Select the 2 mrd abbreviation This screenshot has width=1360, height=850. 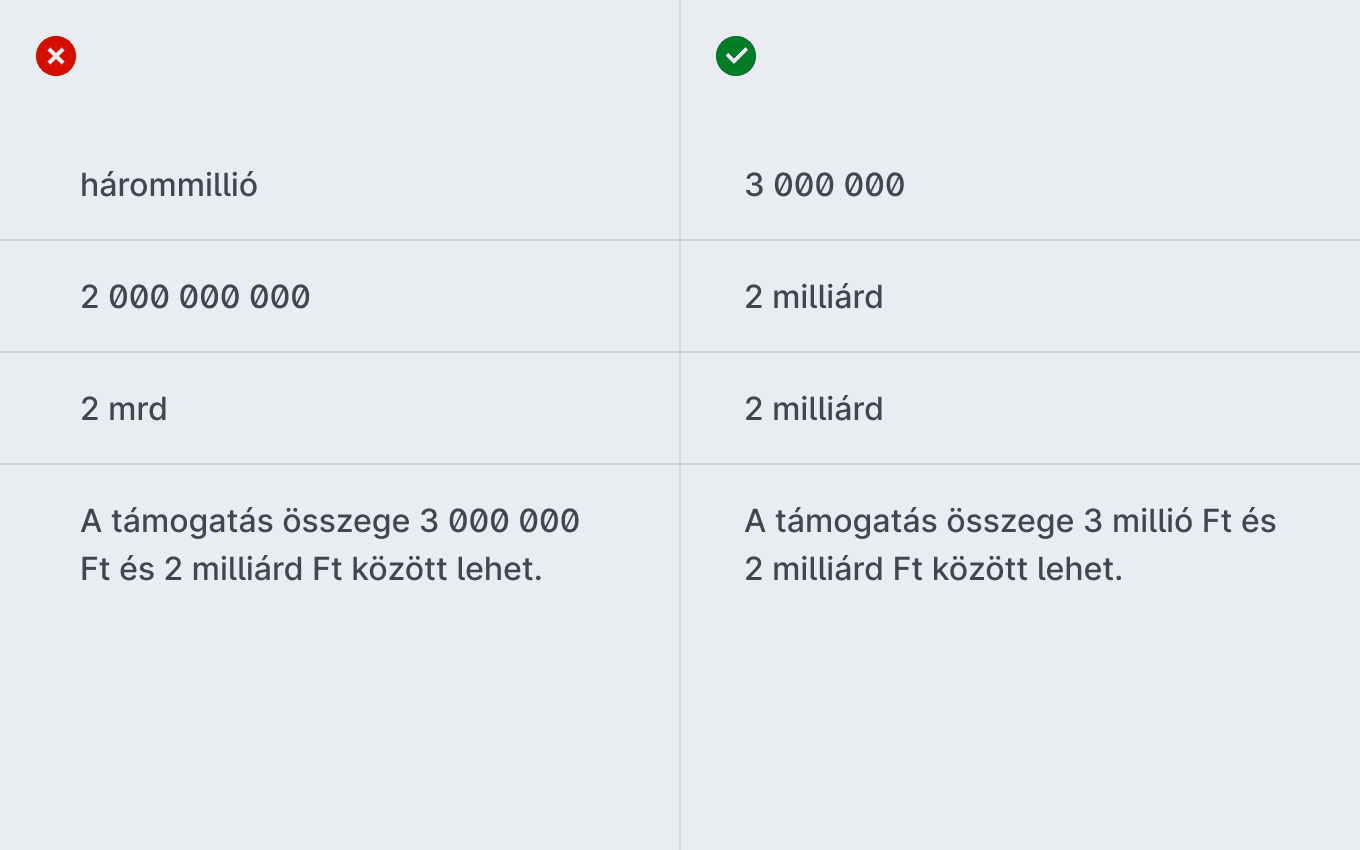tap(124, 409)
